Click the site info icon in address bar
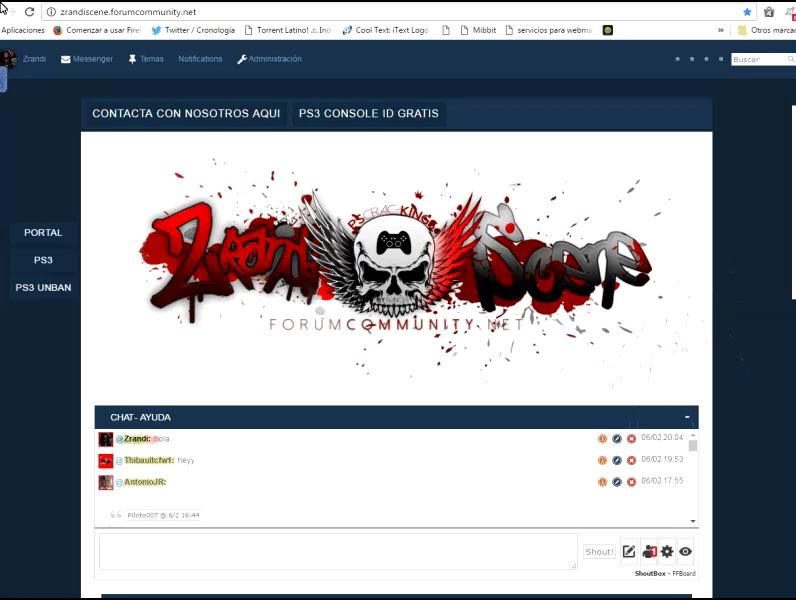Screen dimensions: 796x600 [x=51, y=12]
